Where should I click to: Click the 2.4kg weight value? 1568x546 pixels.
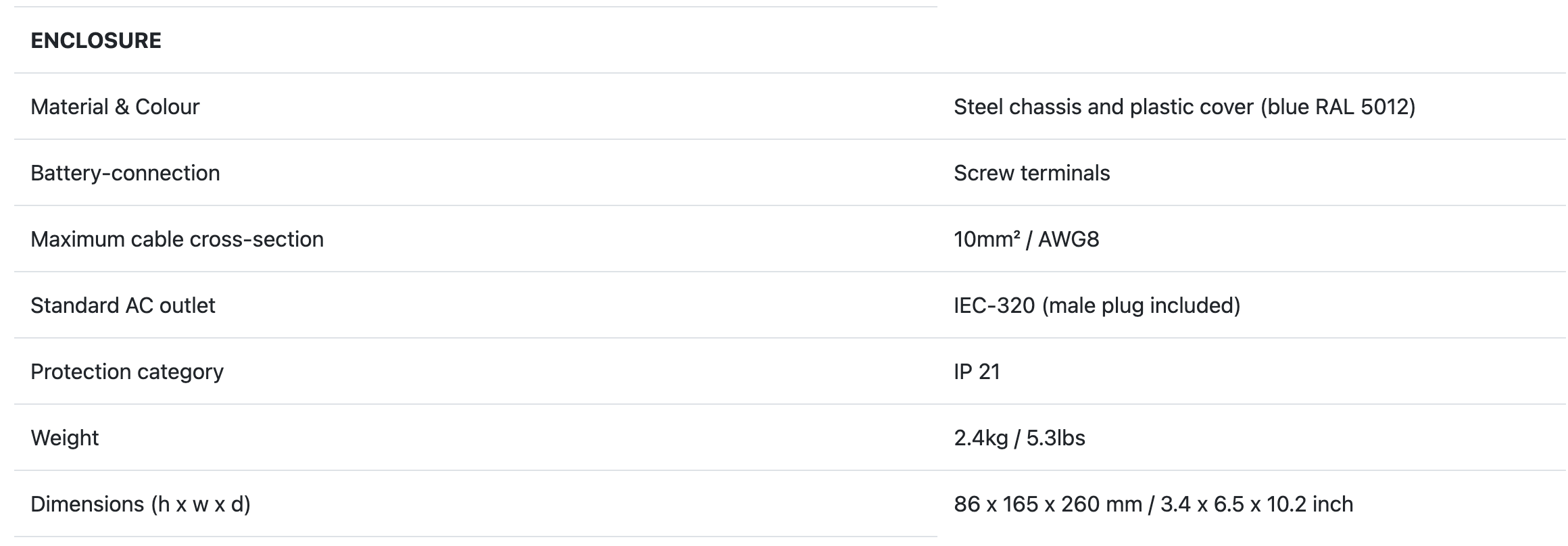[981, 438]
